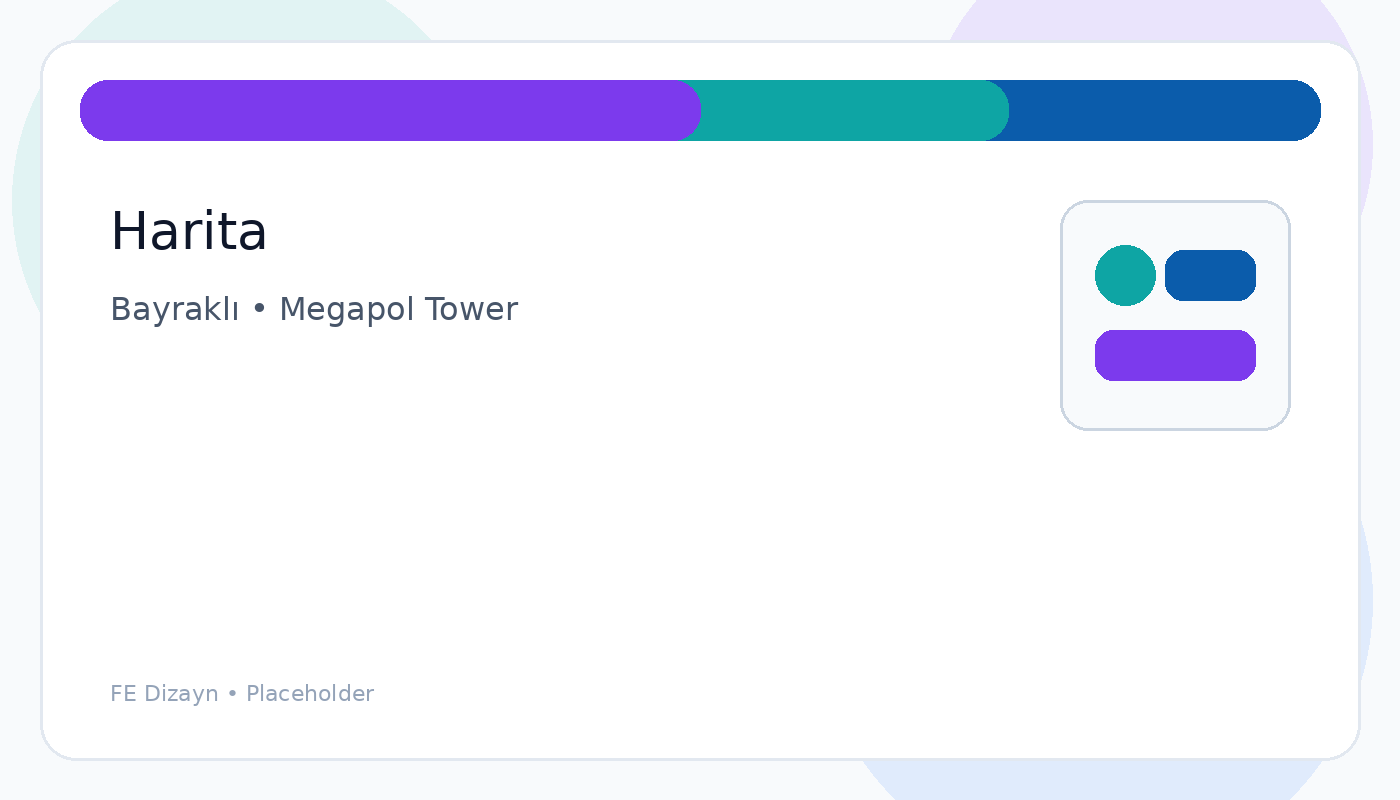Click the blue pill in the icon tile
Viewport: 1400px width, 800px height.
(1210, 275)
